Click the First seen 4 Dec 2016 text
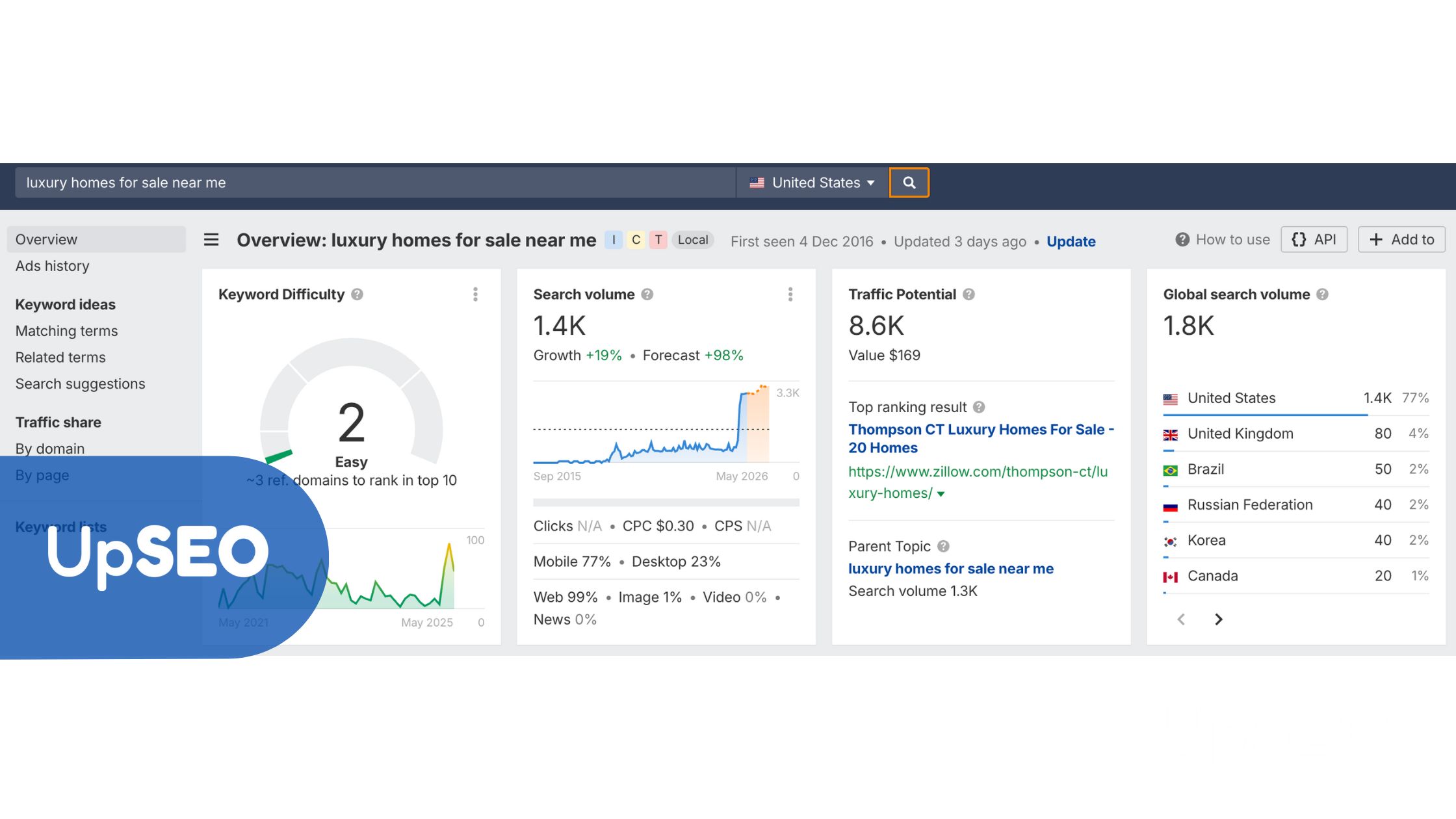The width and height of the screenshot is (1456, 819). (x=801, y=242)
